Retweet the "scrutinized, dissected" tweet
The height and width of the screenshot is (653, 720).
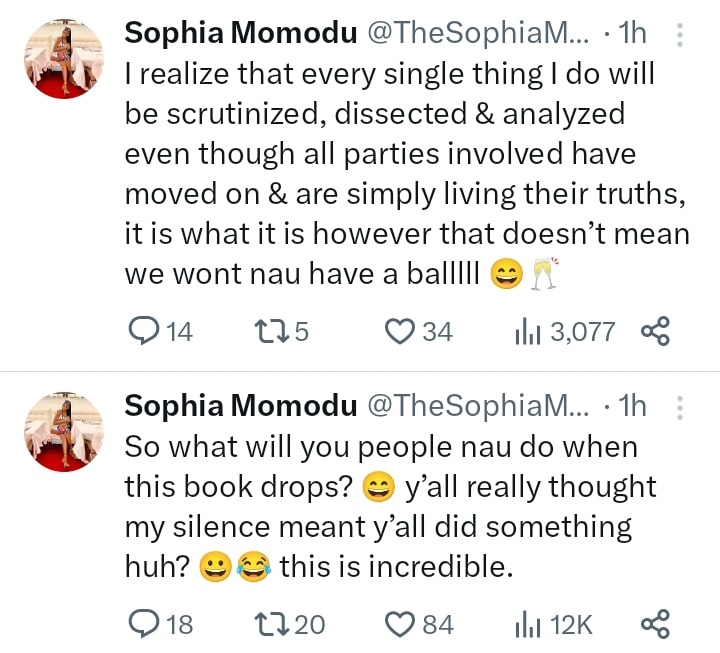coord(269,331)
